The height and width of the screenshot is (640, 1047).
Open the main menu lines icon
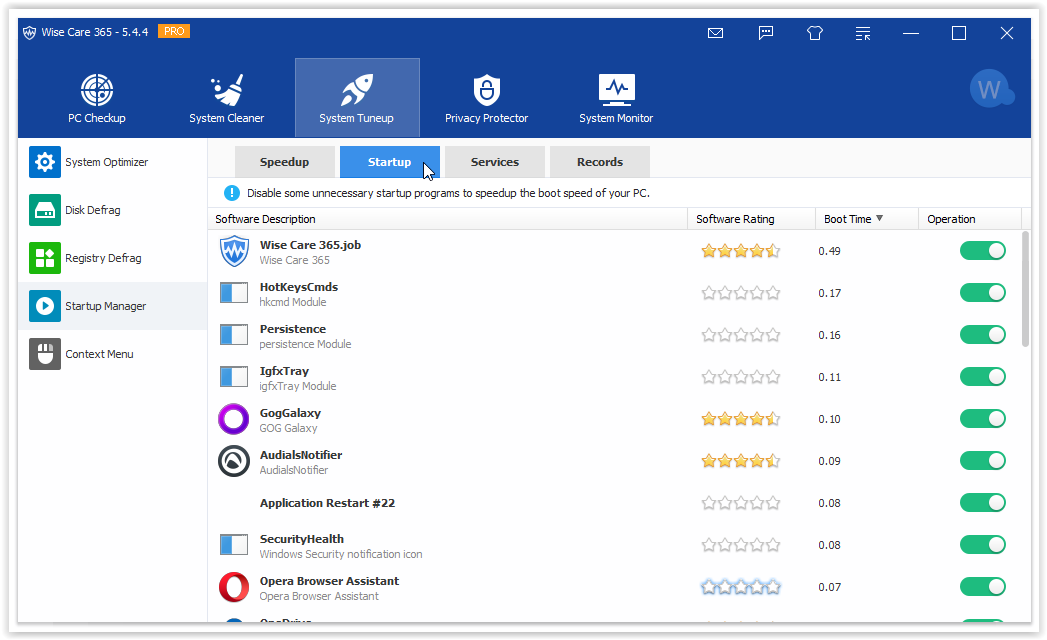coord(863,33)
